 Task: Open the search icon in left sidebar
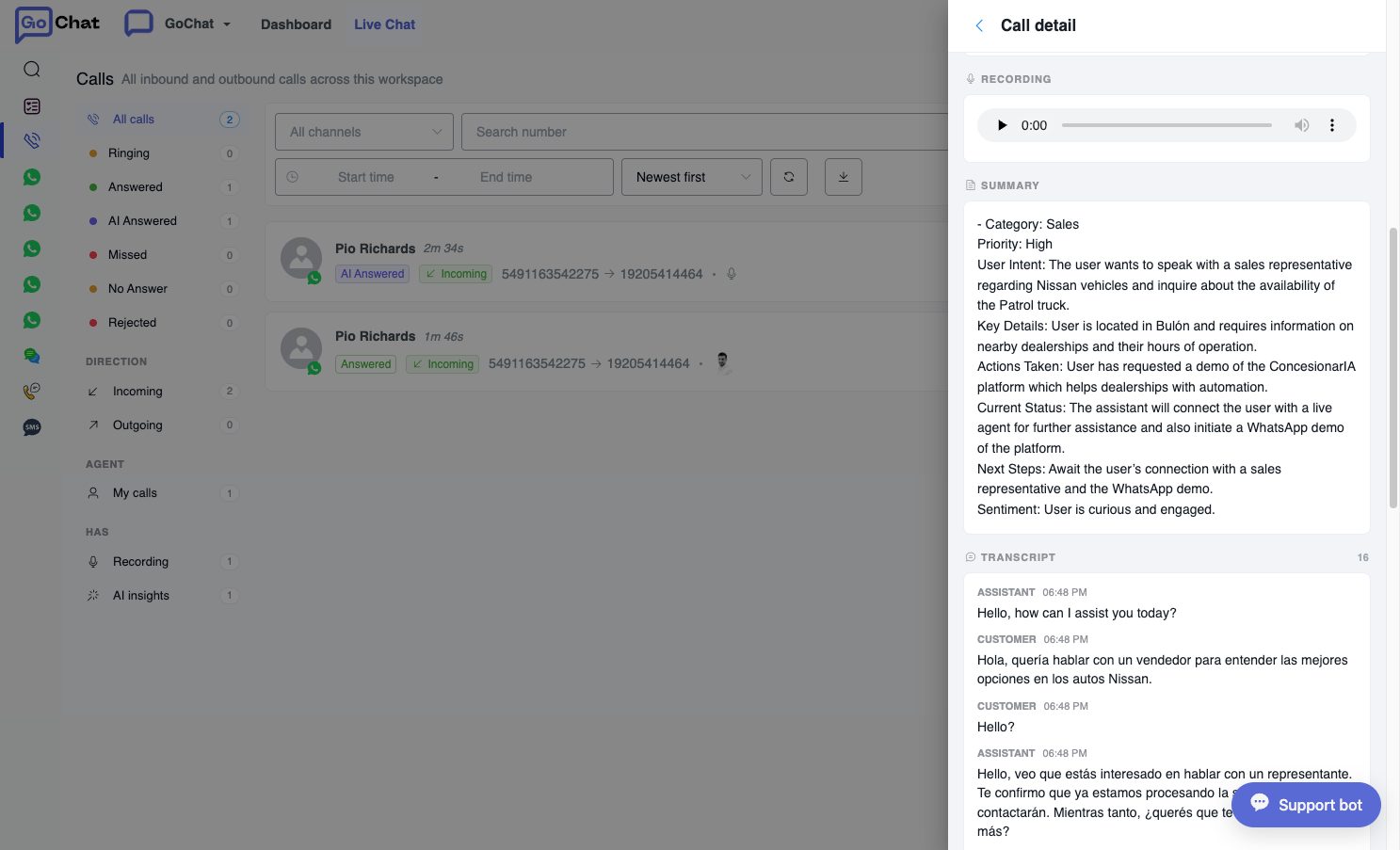(x=32, y=69)
